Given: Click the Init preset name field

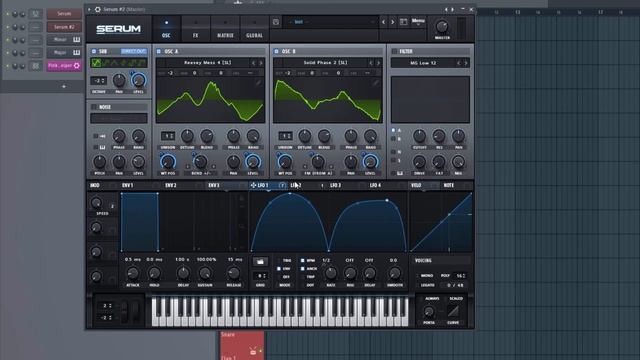Looking at the screenshot, I should tap(331, 22).
